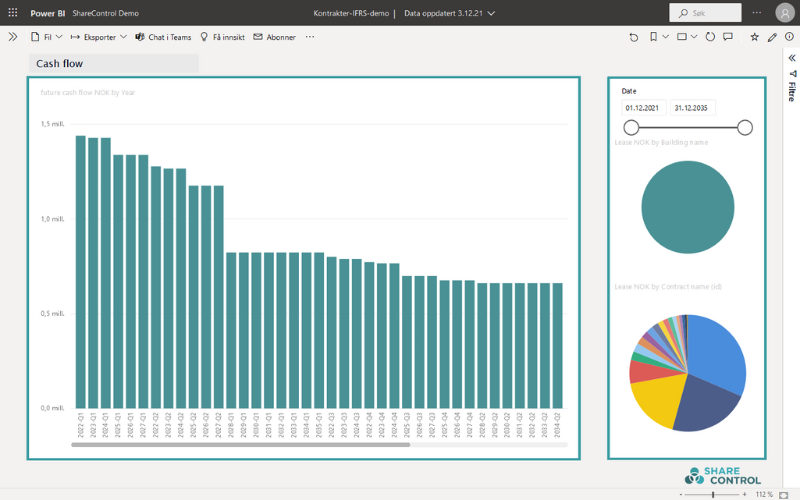This screenshot has width=800, height=500.
Task: Click the view rectangle icon
Action: tap(682, 37)
